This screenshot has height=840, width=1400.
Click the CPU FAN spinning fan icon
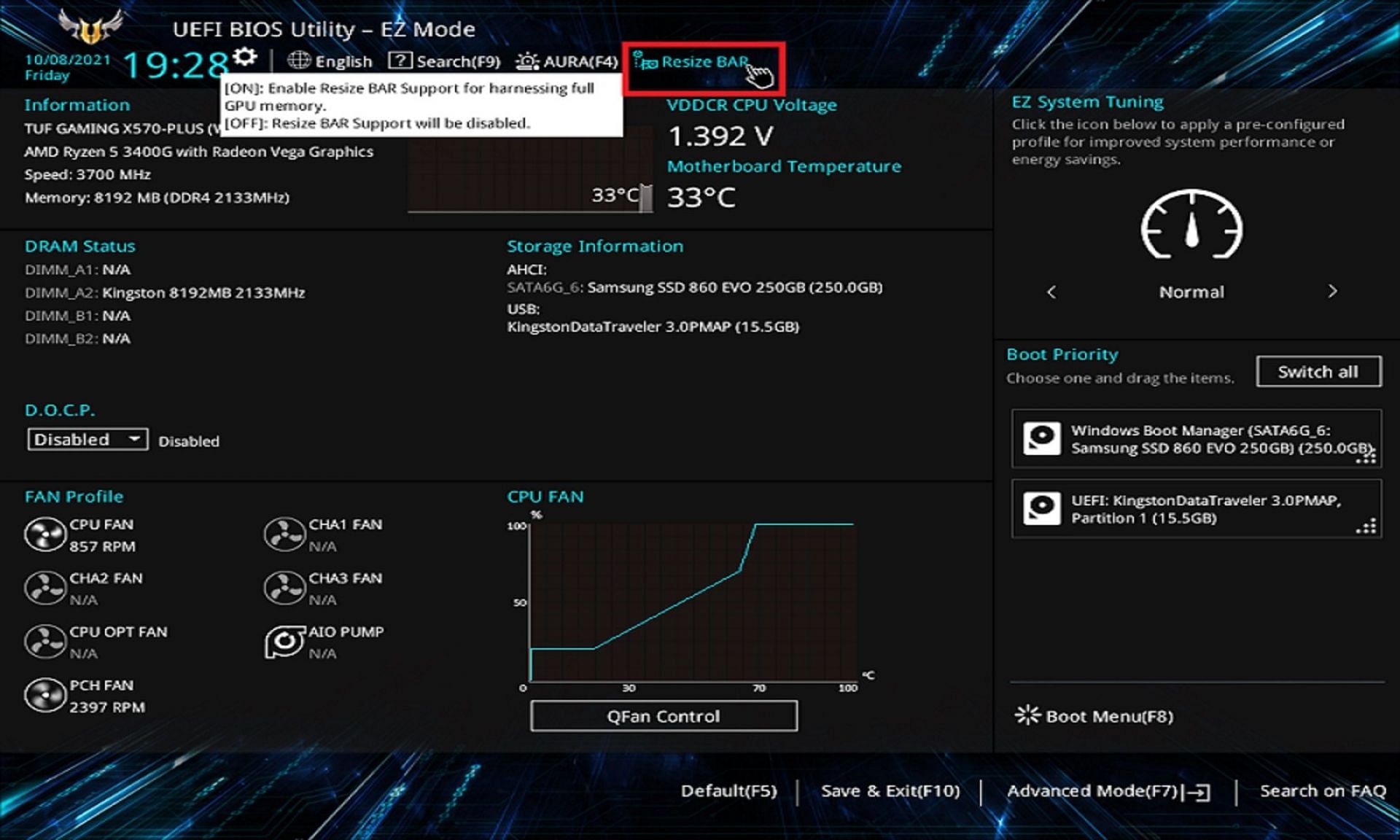pyautogui.click(x=45, y=535)
